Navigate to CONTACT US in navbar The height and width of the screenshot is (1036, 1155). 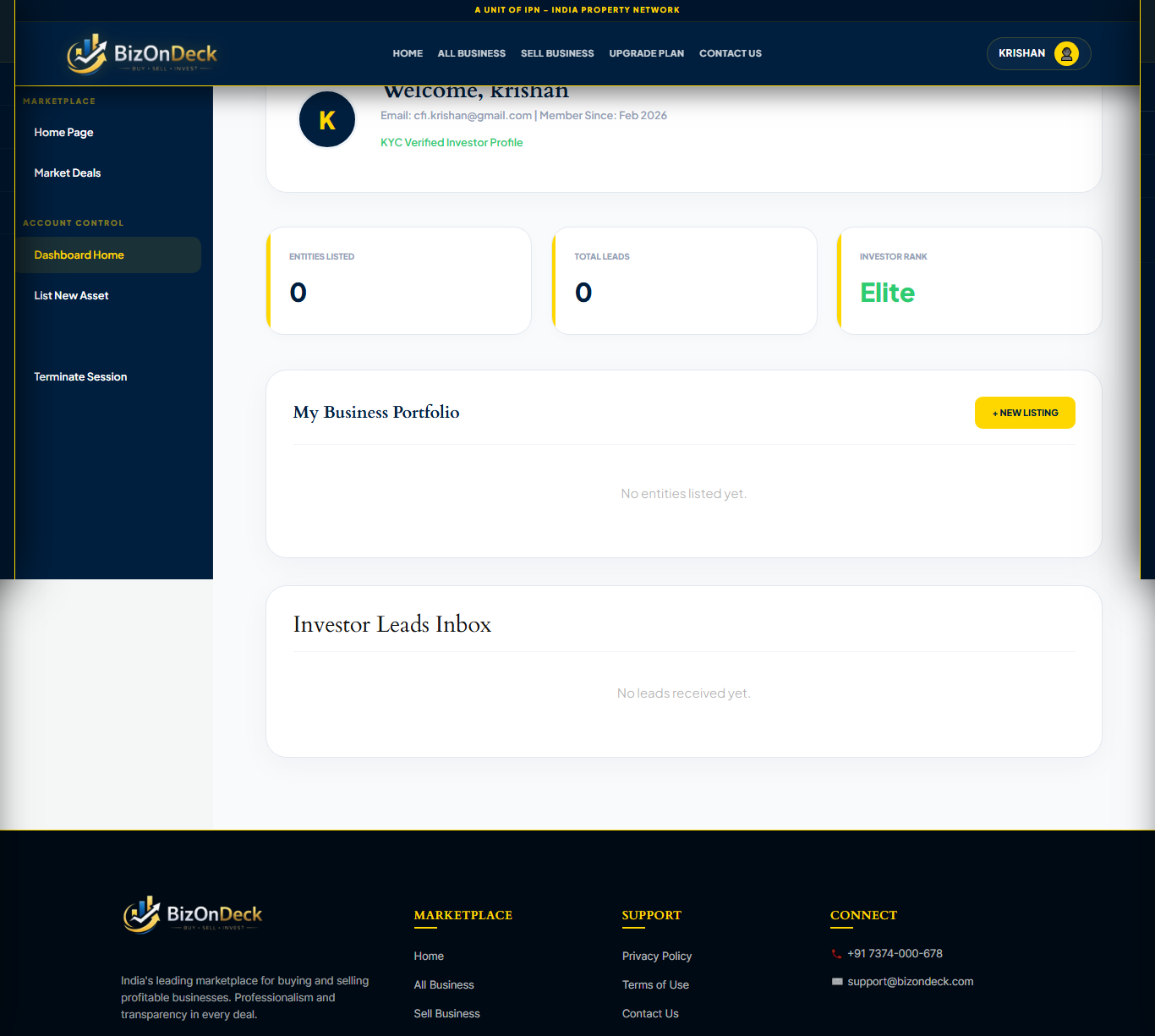730,53
